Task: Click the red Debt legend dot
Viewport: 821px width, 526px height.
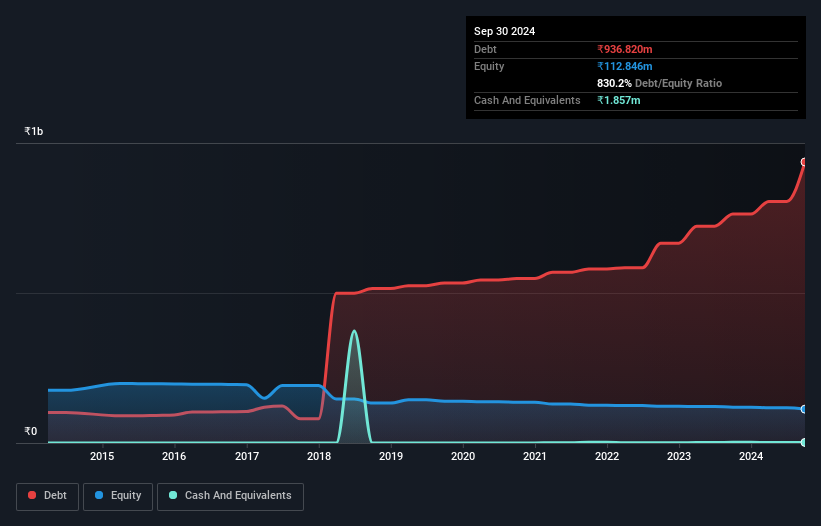Action: point(32,495)
